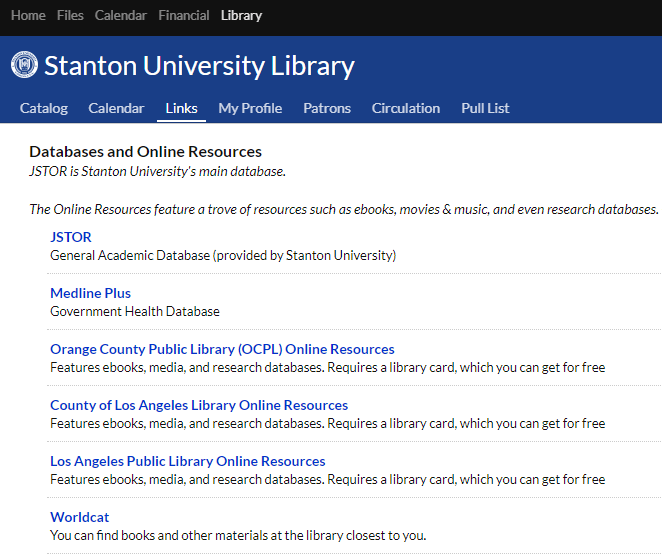Click the italic 'The Online Resources feature' paragraph
Screen dimensions: 662x556
click(344, 209)
